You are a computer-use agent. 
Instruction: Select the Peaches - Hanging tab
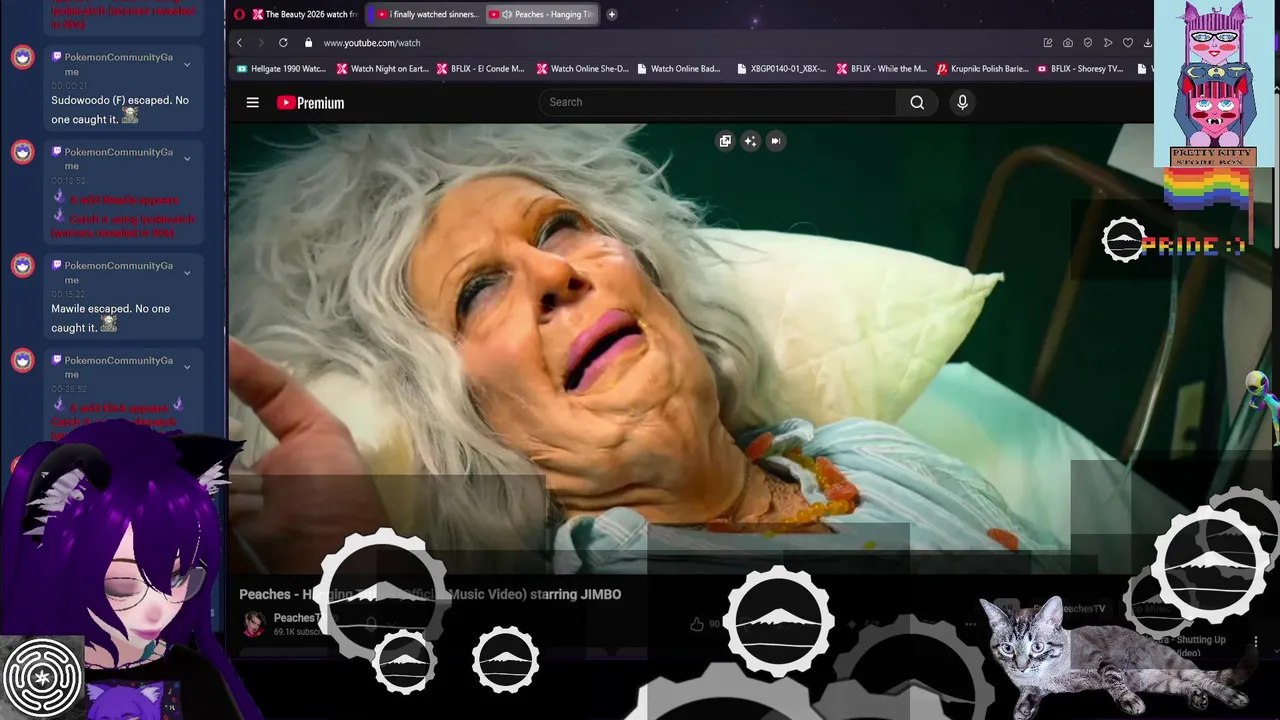(x=543, y=14)
